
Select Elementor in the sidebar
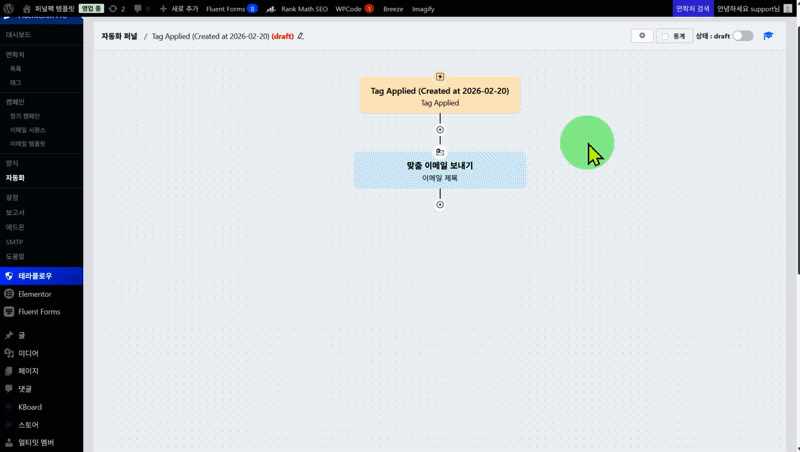(35, 294)
